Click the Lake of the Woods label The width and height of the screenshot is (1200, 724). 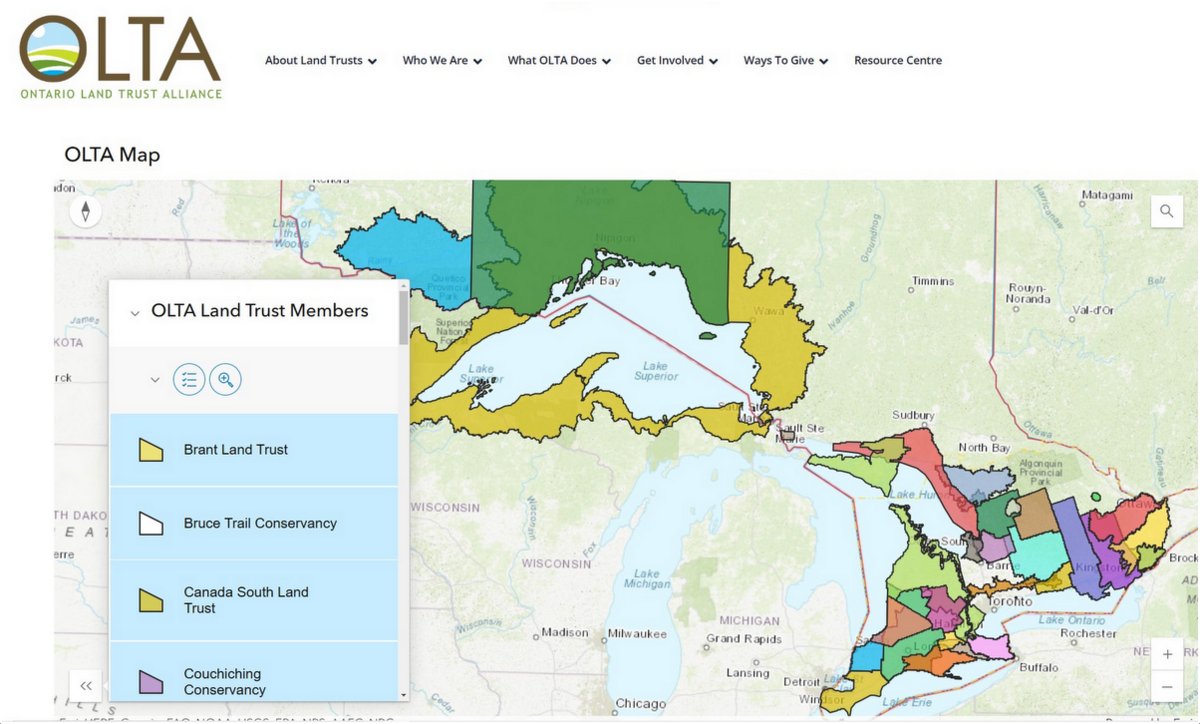292,233
